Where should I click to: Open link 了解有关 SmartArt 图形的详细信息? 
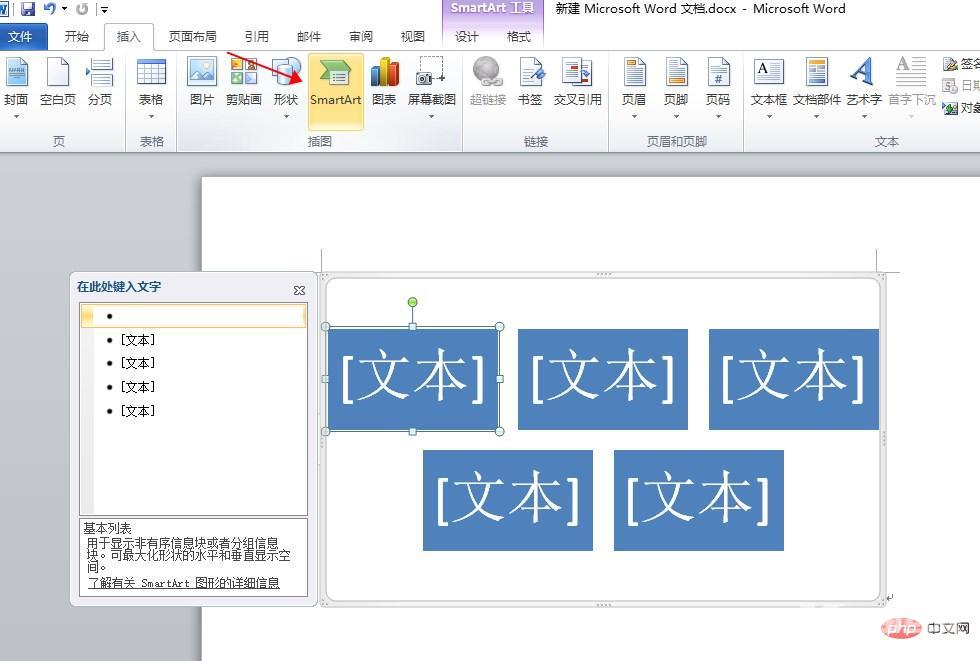(x=183, y=583)
